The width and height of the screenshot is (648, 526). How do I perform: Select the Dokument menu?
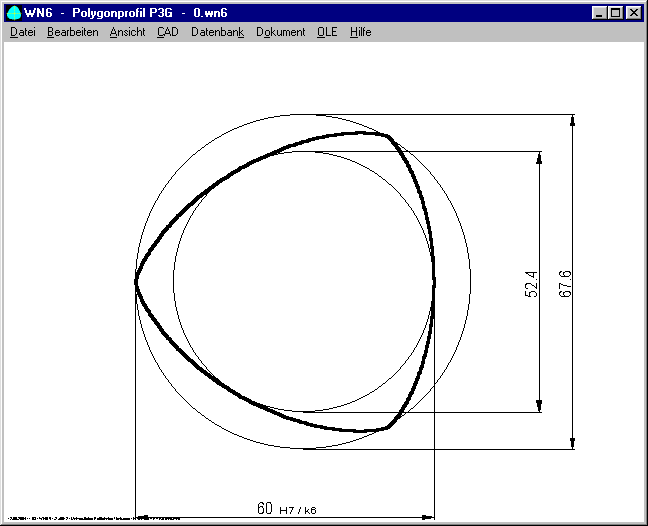tap(280, 32)
